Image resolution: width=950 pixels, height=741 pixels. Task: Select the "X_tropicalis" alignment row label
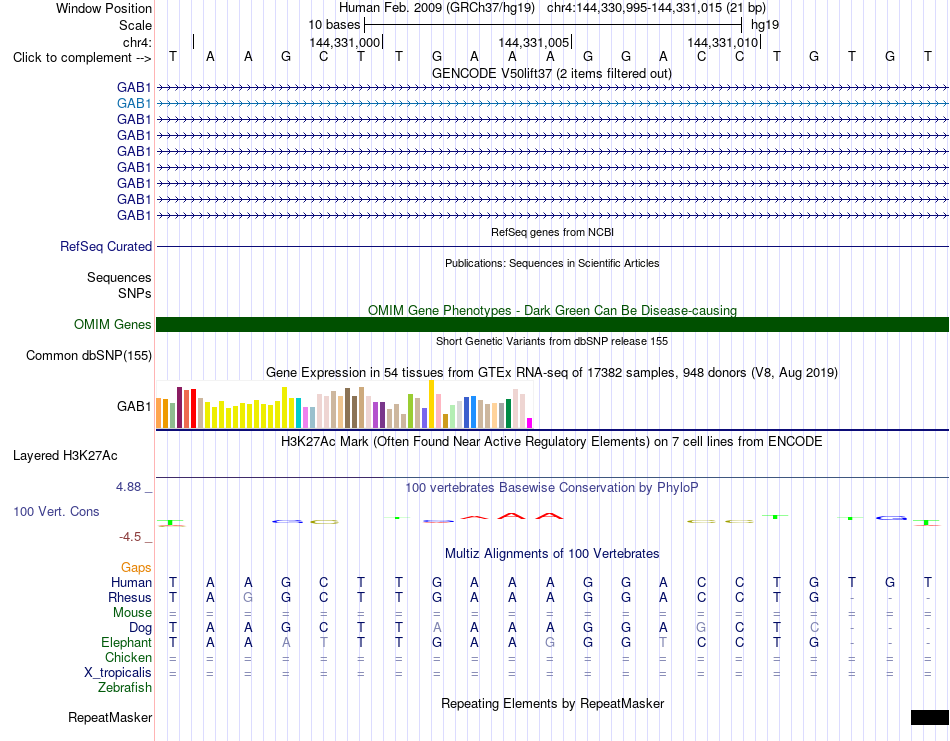[x=118, y=673]
